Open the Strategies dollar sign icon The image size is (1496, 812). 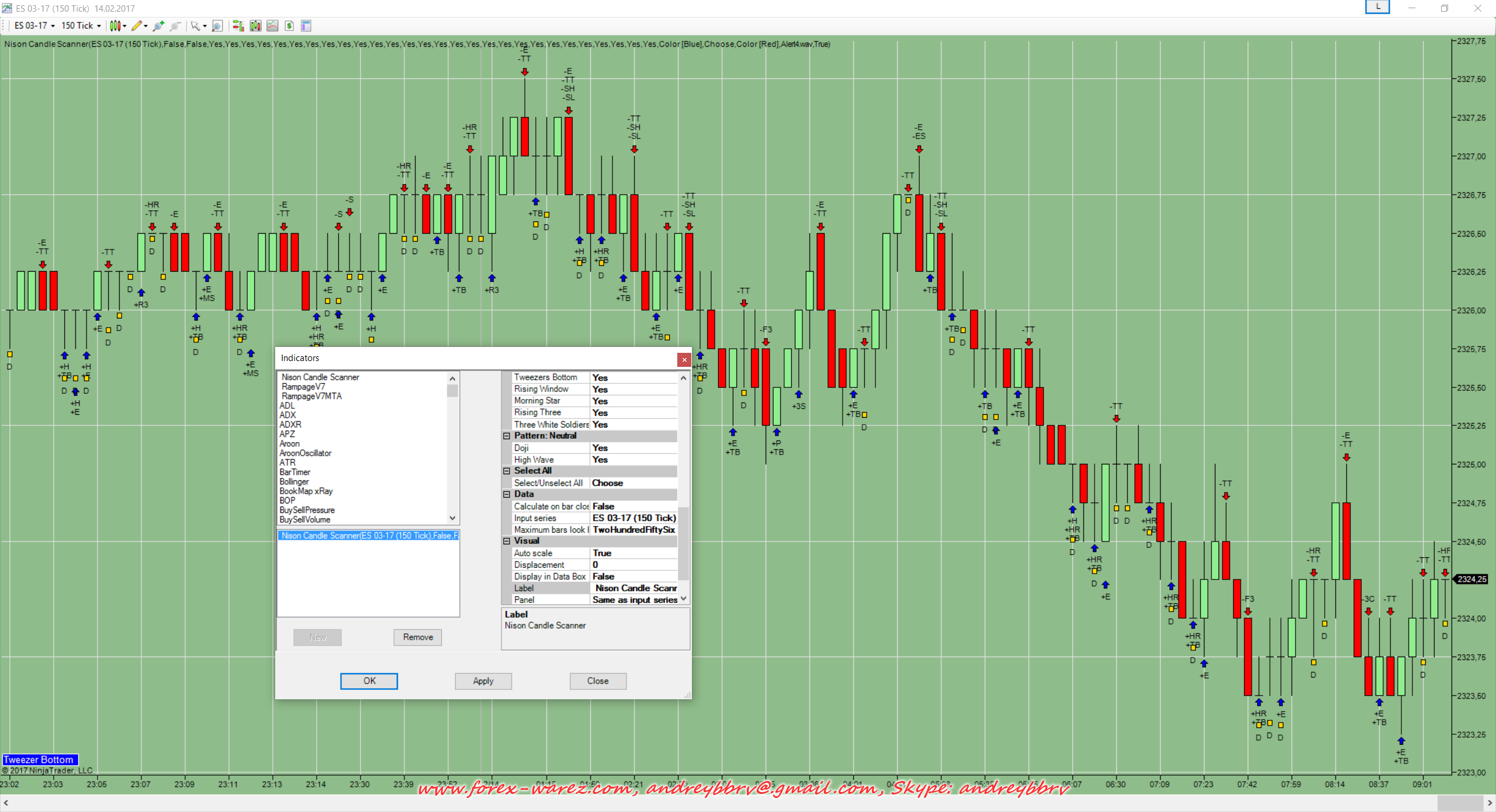tap(289, 26)
